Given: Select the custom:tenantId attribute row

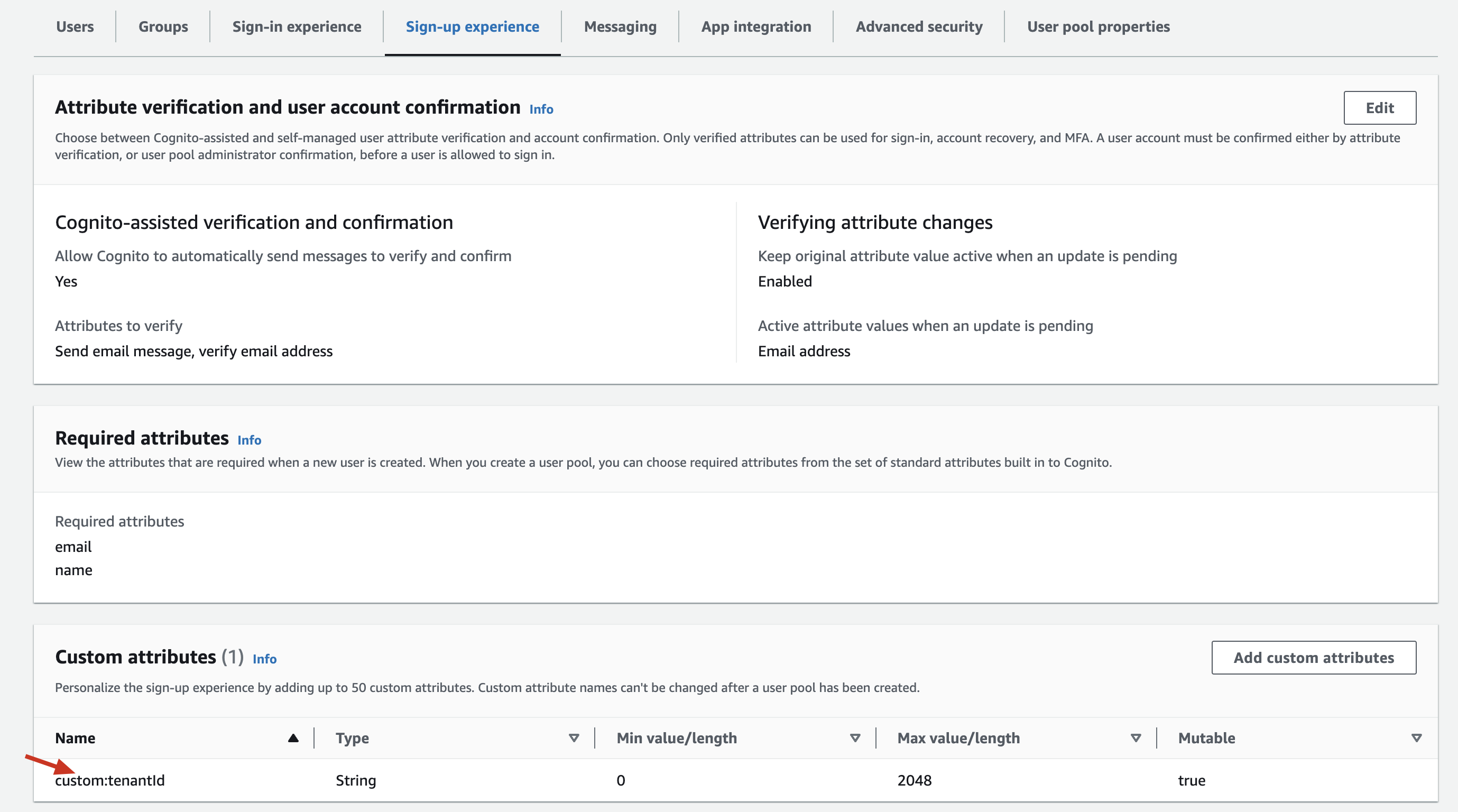Looking at the screenshot, I should (110, 780).
